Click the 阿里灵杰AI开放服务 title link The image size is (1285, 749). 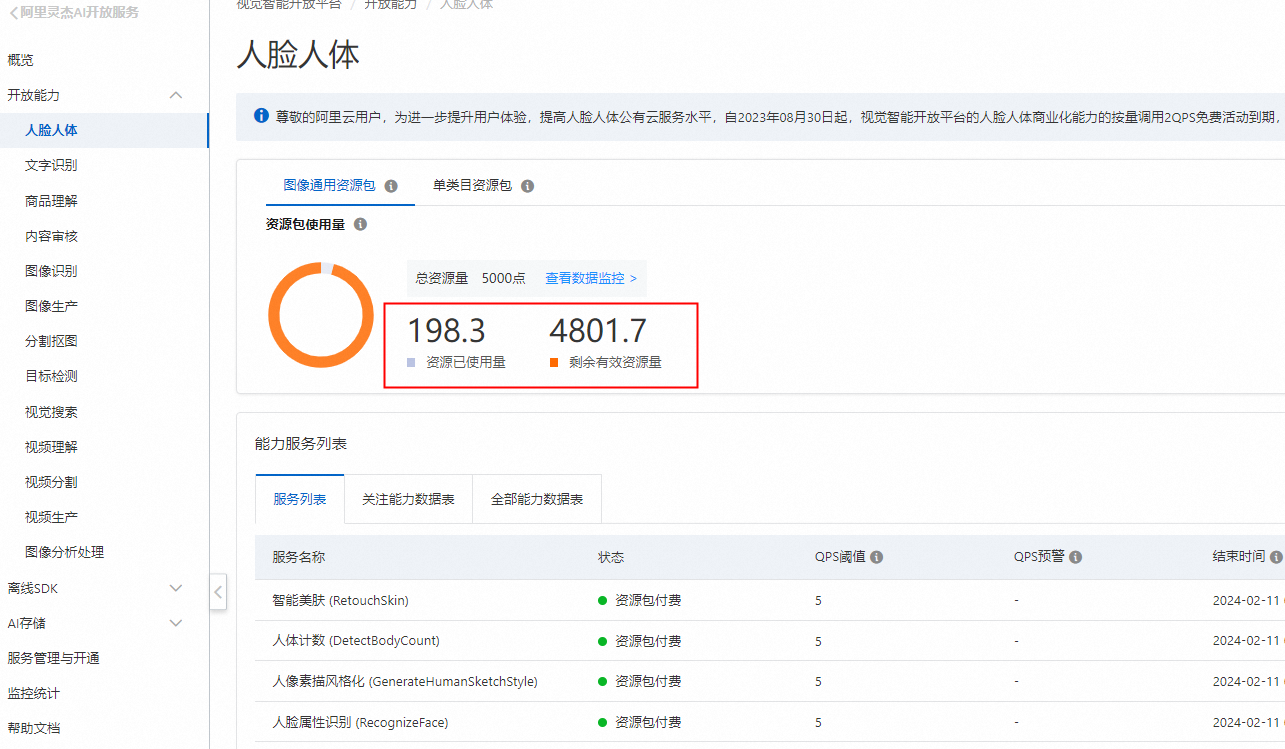click(80, 13)
